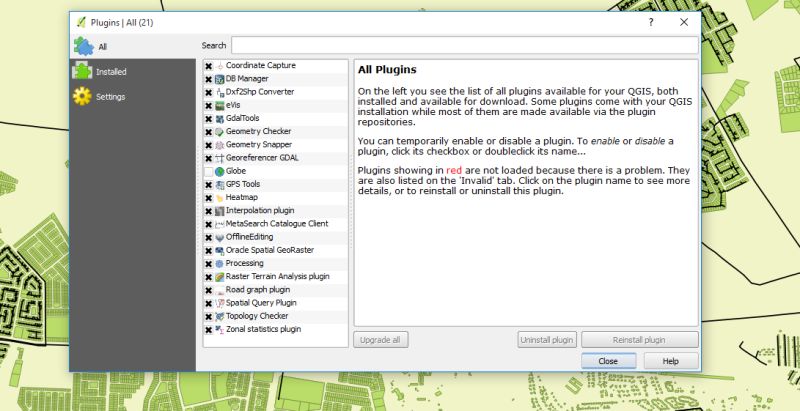
Task: Toggle the GPS Tools checkbox
Action: tap(208, 185)
